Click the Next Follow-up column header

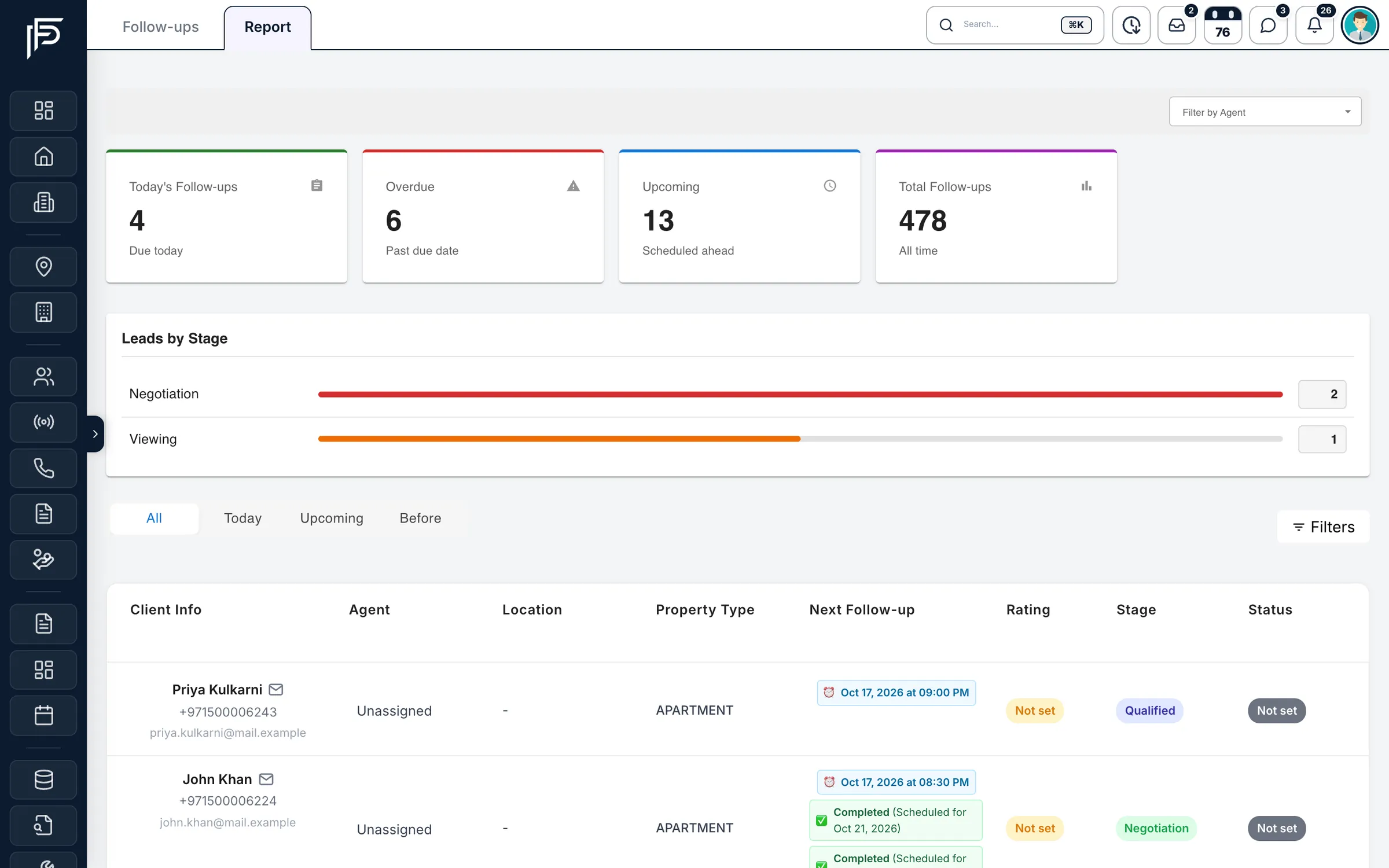tap(862, 609)
